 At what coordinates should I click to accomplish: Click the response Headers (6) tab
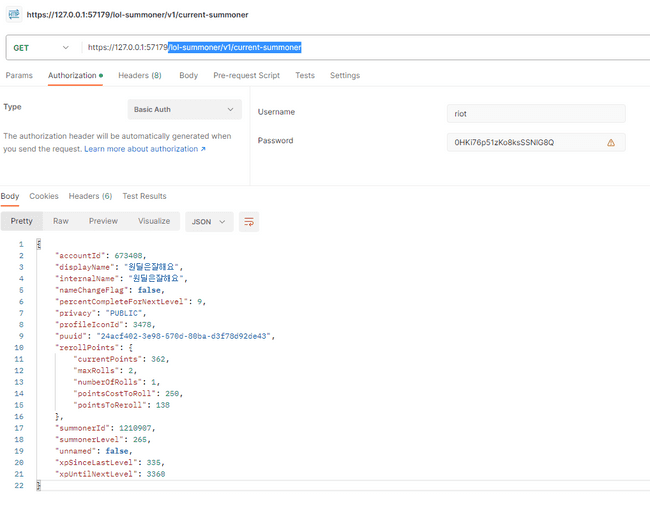90,196
